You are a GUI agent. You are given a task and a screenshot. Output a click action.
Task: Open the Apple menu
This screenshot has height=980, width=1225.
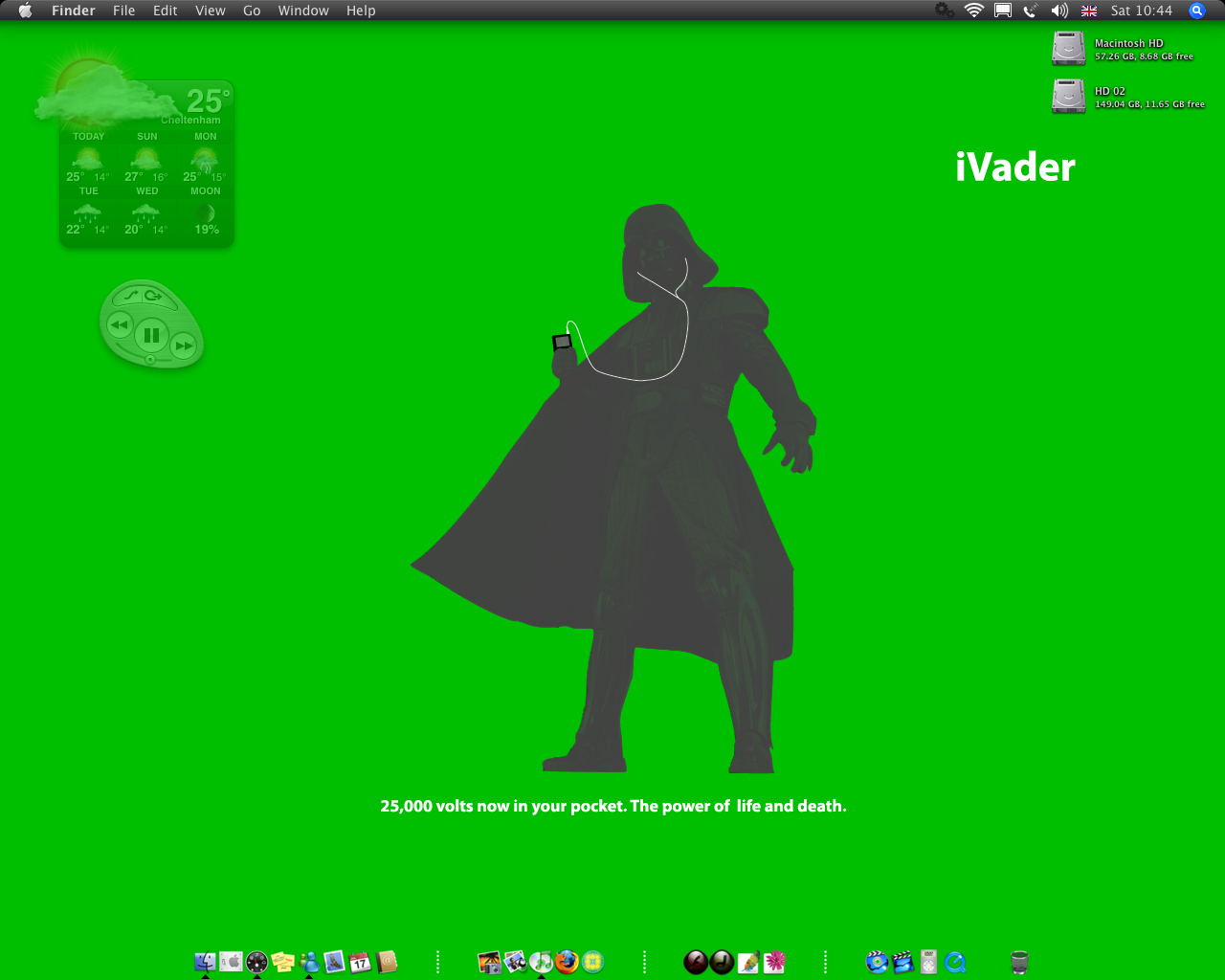(x=26, y=11)
